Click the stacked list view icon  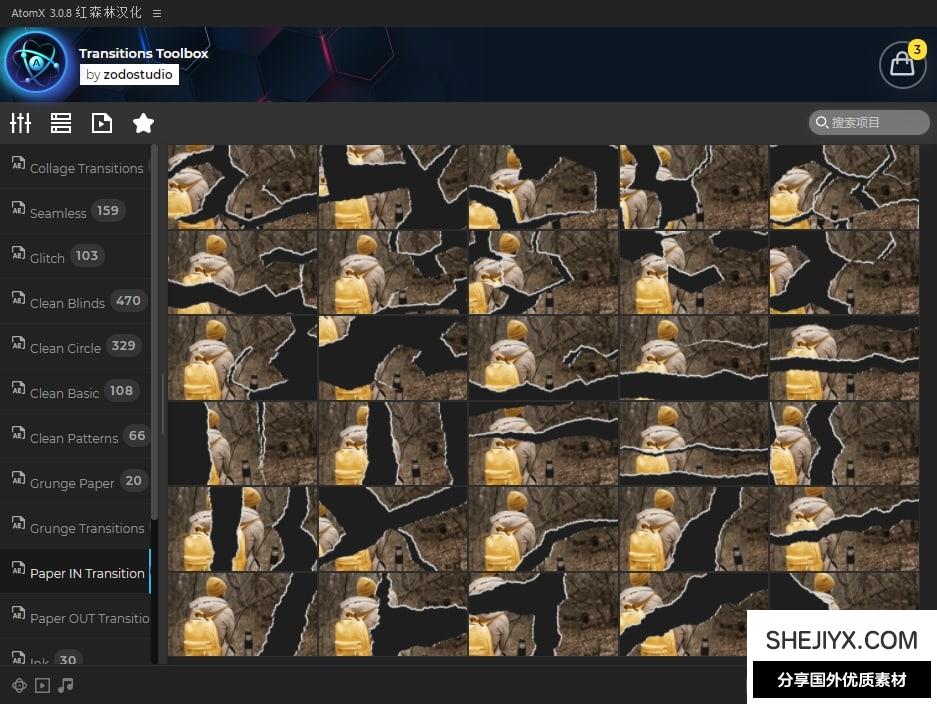[x=61, y=123]
